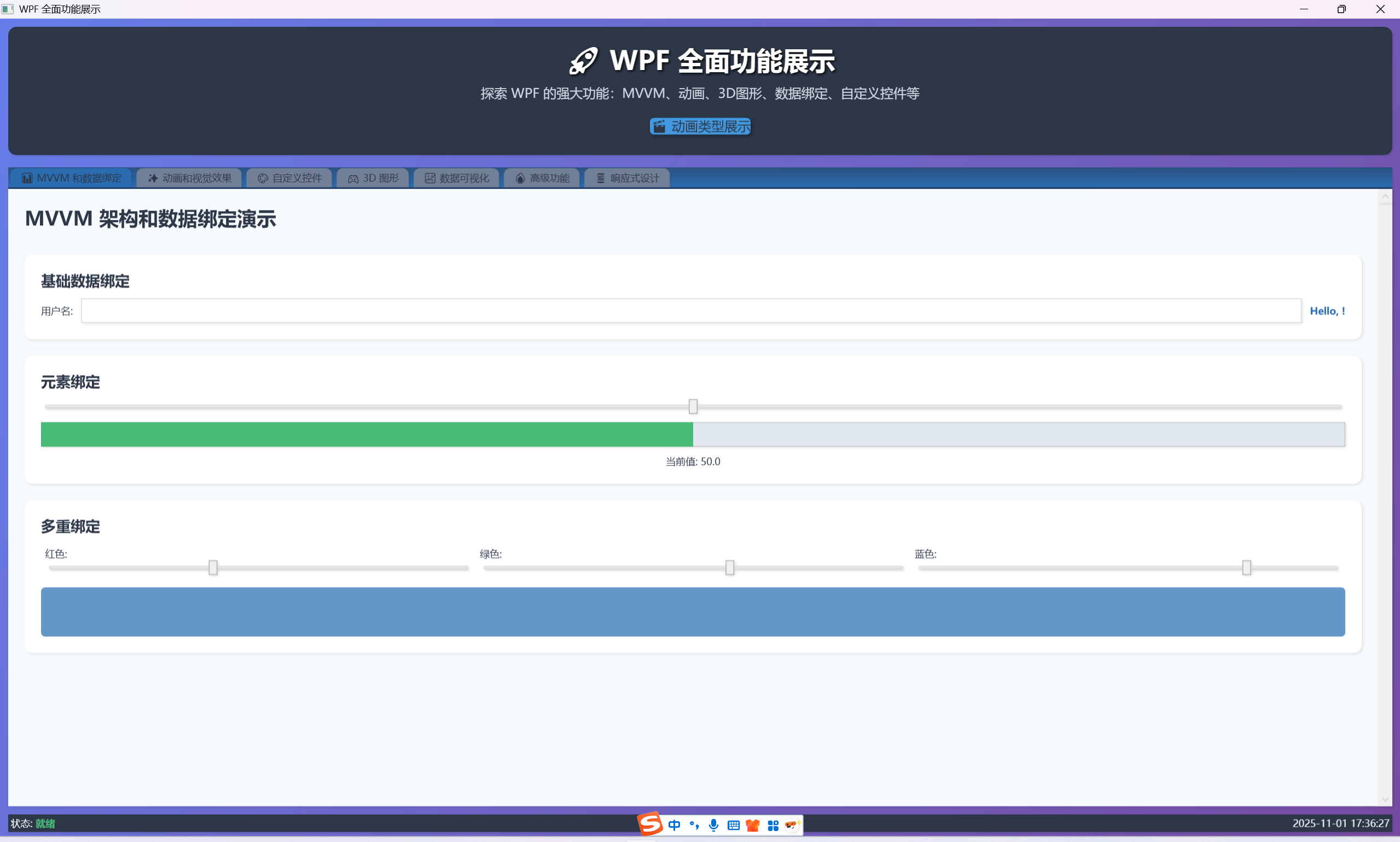1400x842 pixels.
Task: Click the Sogou input method logo
Action: (650, 823)
